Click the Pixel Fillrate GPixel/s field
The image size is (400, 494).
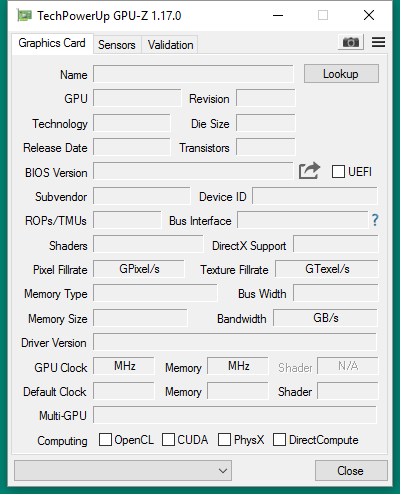click(139, 269)
